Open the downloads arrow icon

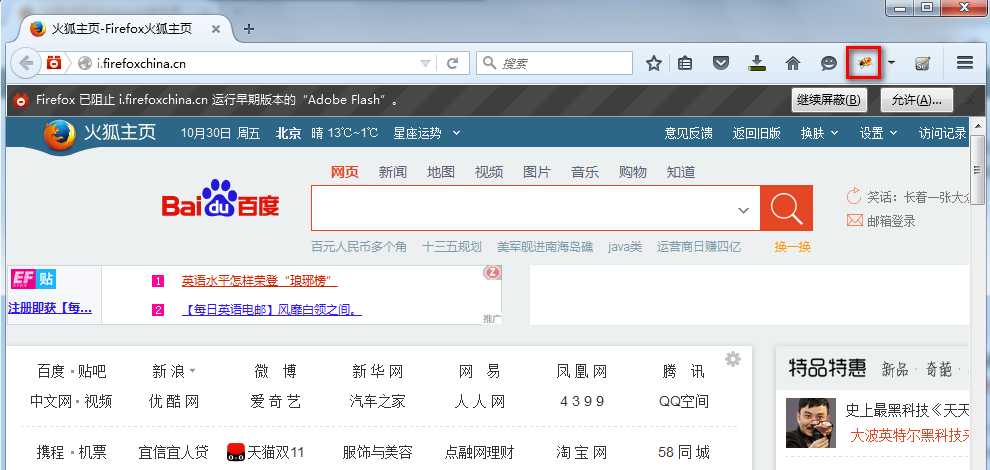click(x=756, y=63)
